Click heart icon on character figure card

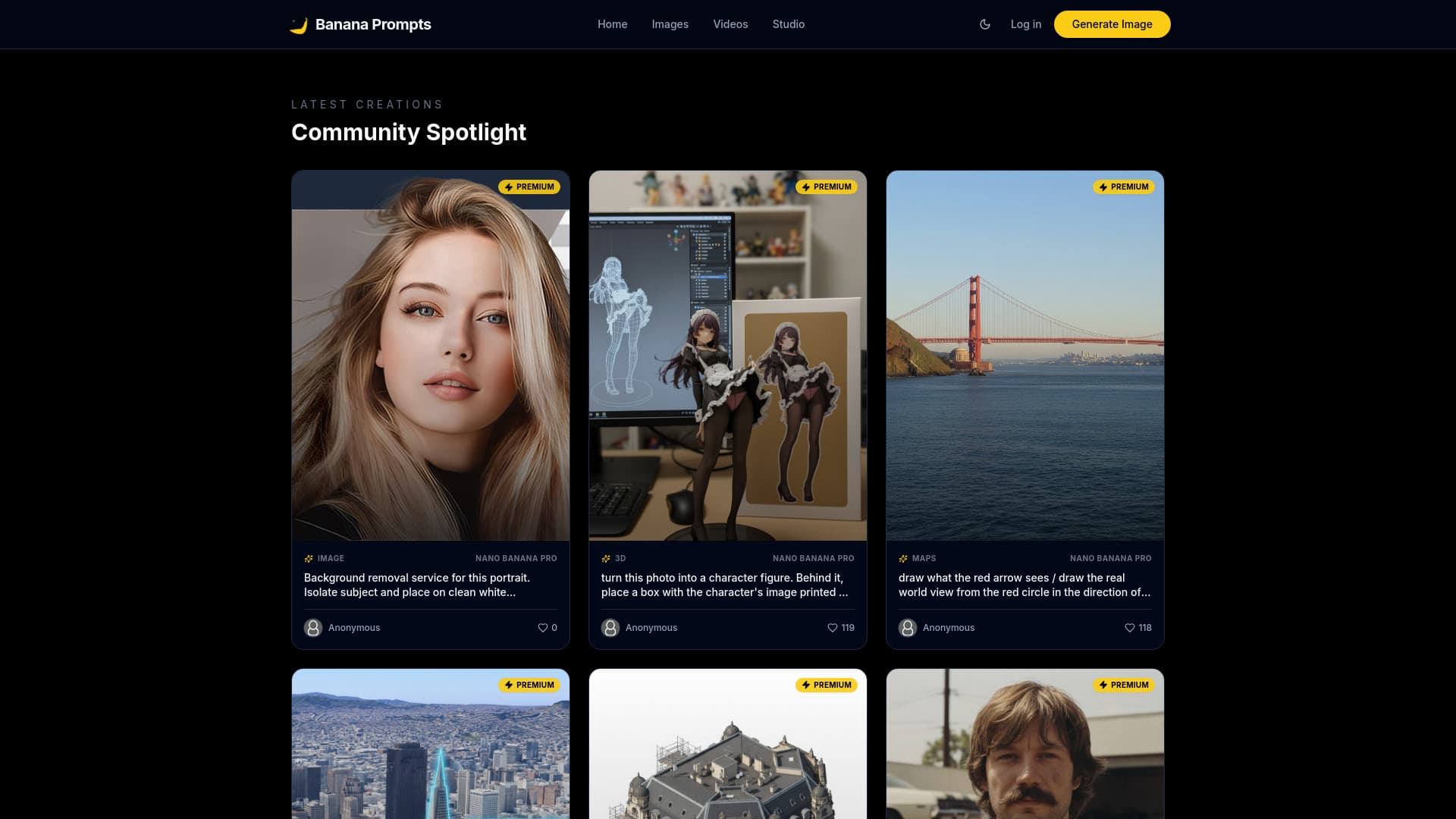tap(832, 628)
